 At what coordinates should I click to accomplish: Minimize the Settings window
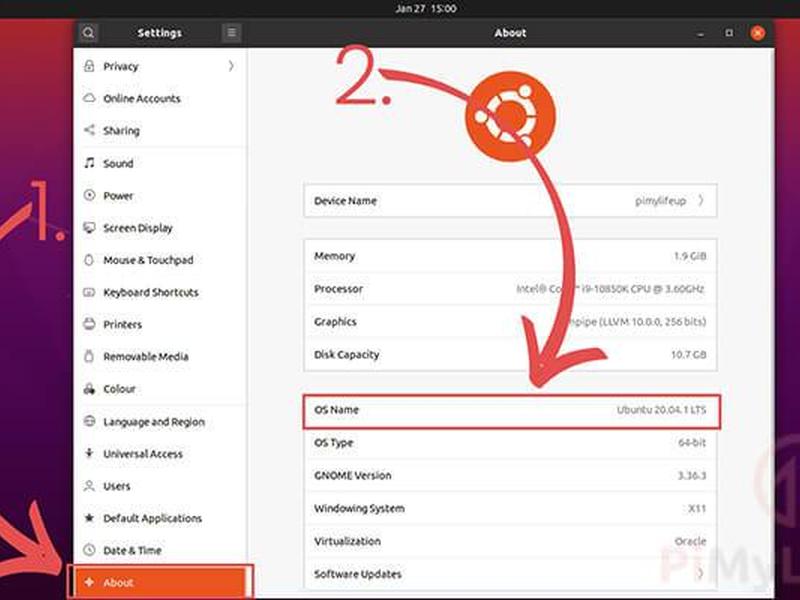701,33
